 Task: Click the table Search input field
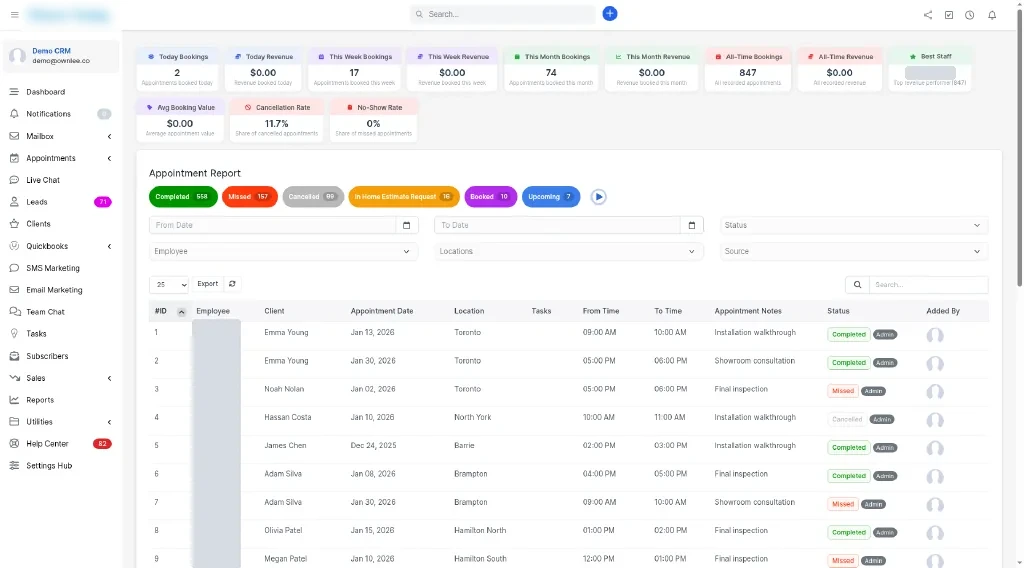(928, 285)
